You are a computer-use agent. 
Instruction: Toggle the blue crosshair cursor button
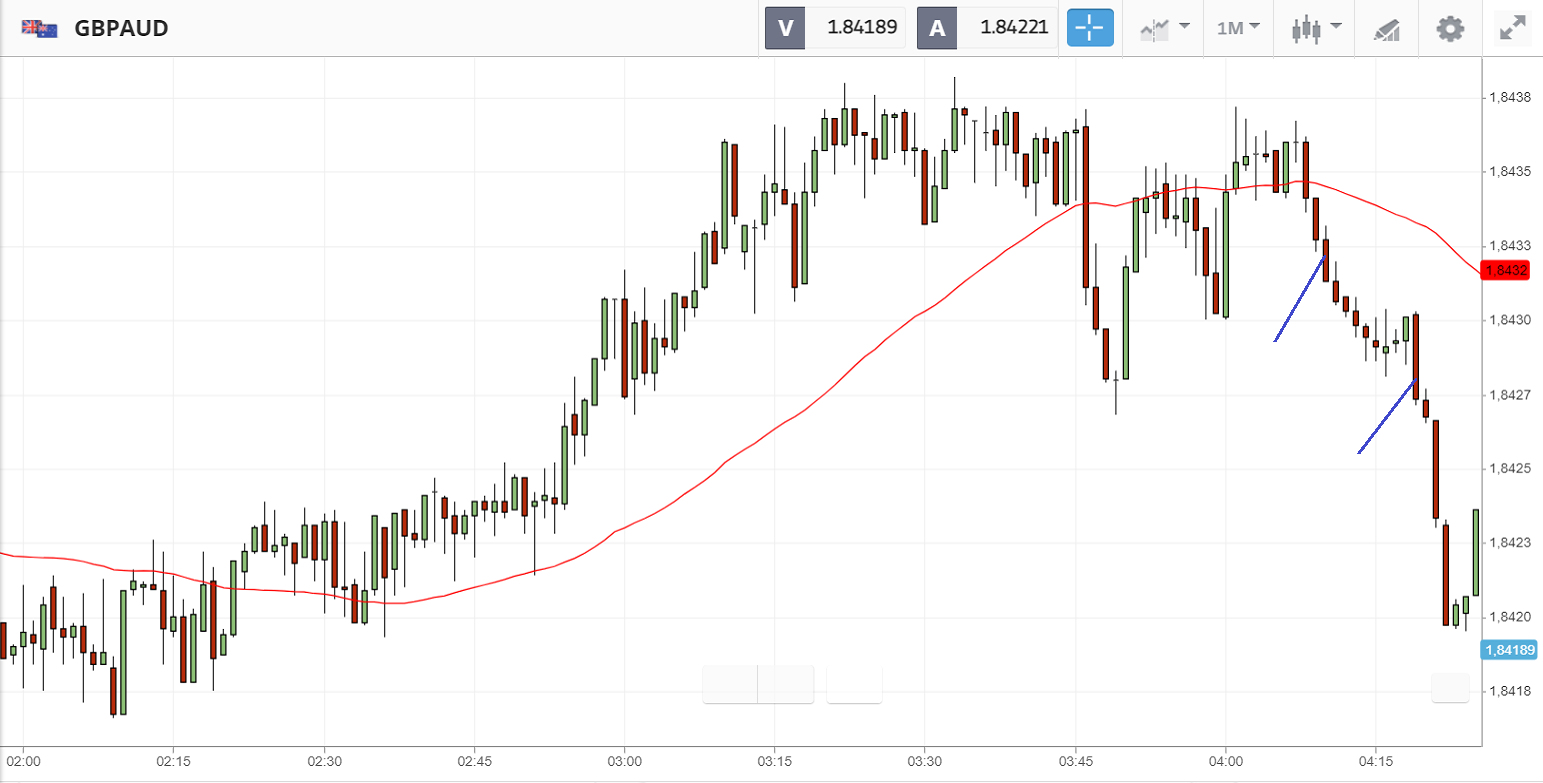1090,28
